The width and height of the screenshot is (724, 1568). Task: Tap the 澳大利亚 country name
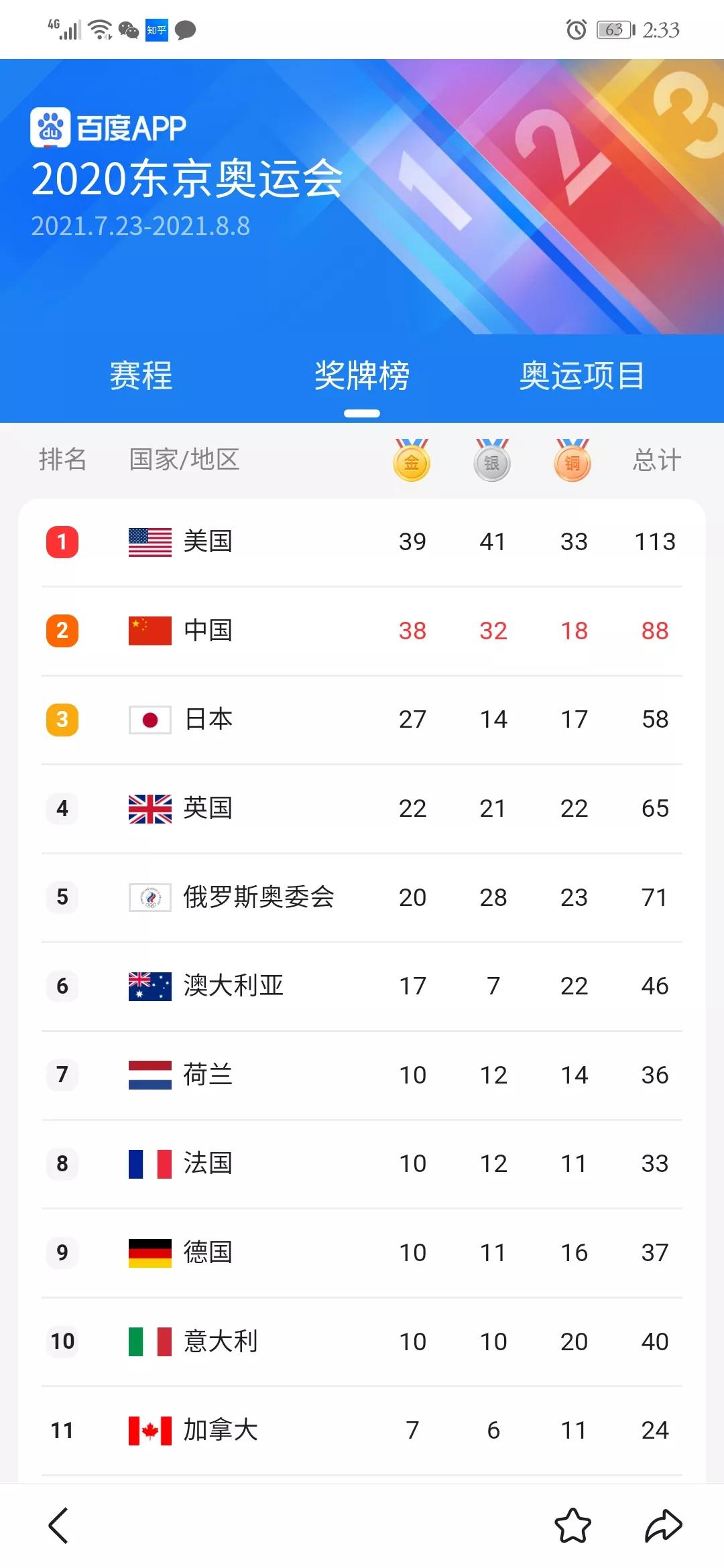pyautogui.click(x=234, y=986)
